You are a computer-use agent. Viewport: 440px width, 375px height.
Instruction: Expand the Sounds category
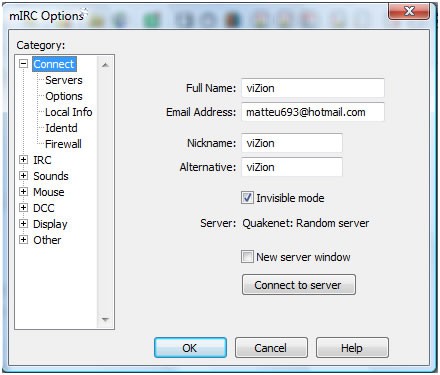coord(23,176)
